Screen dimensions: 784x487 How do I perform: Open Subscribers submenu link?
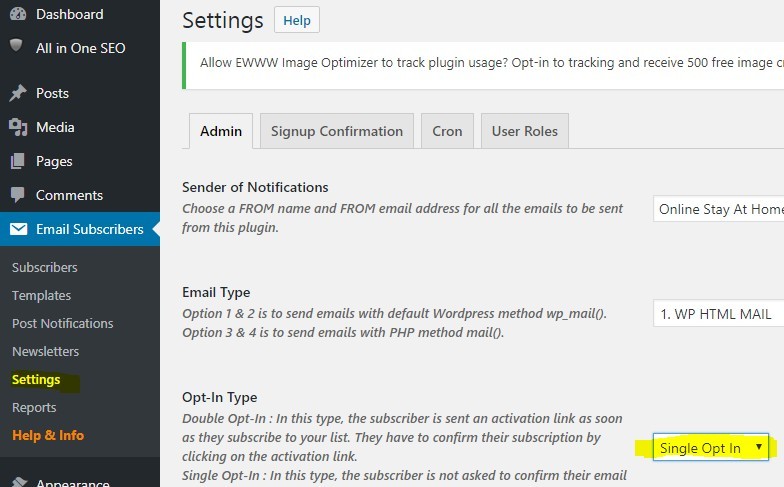(44, 268)
